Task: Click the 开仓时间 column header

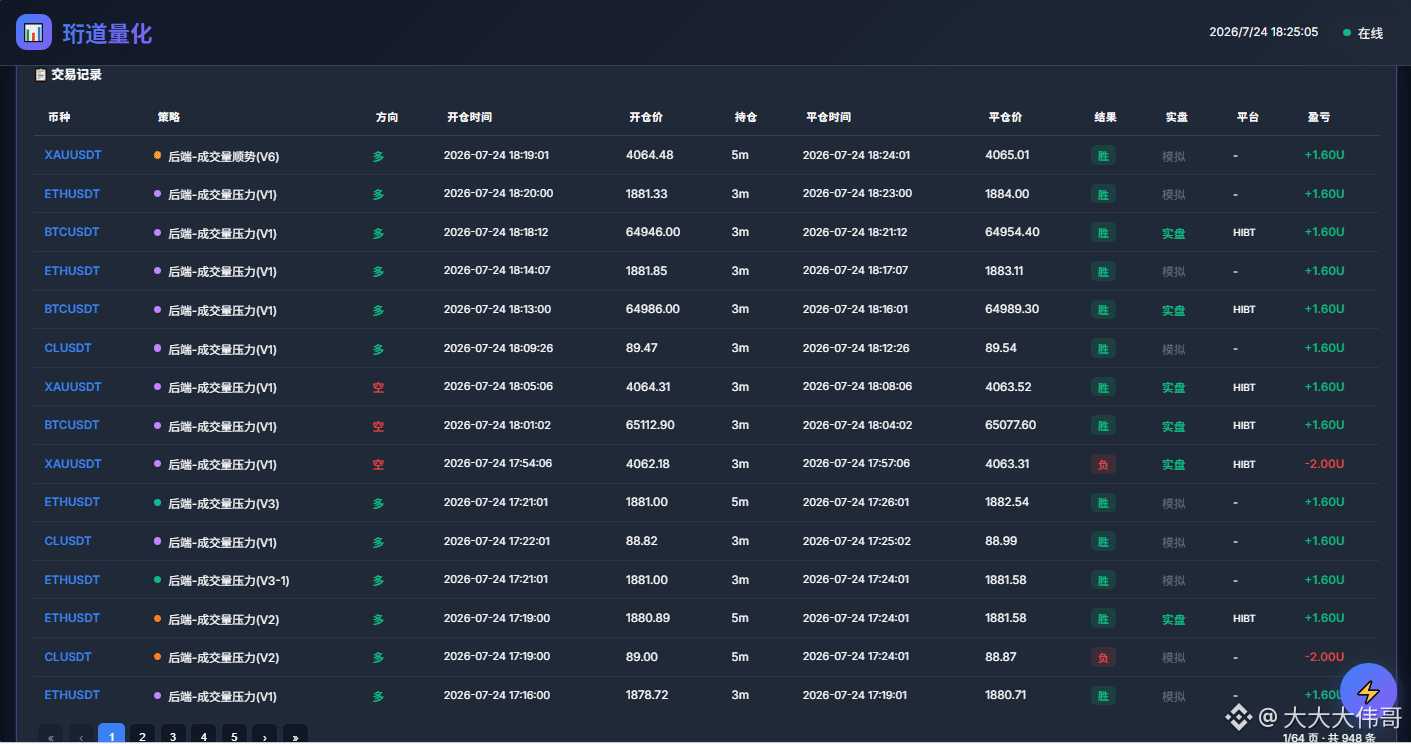Action: point(469,117)
